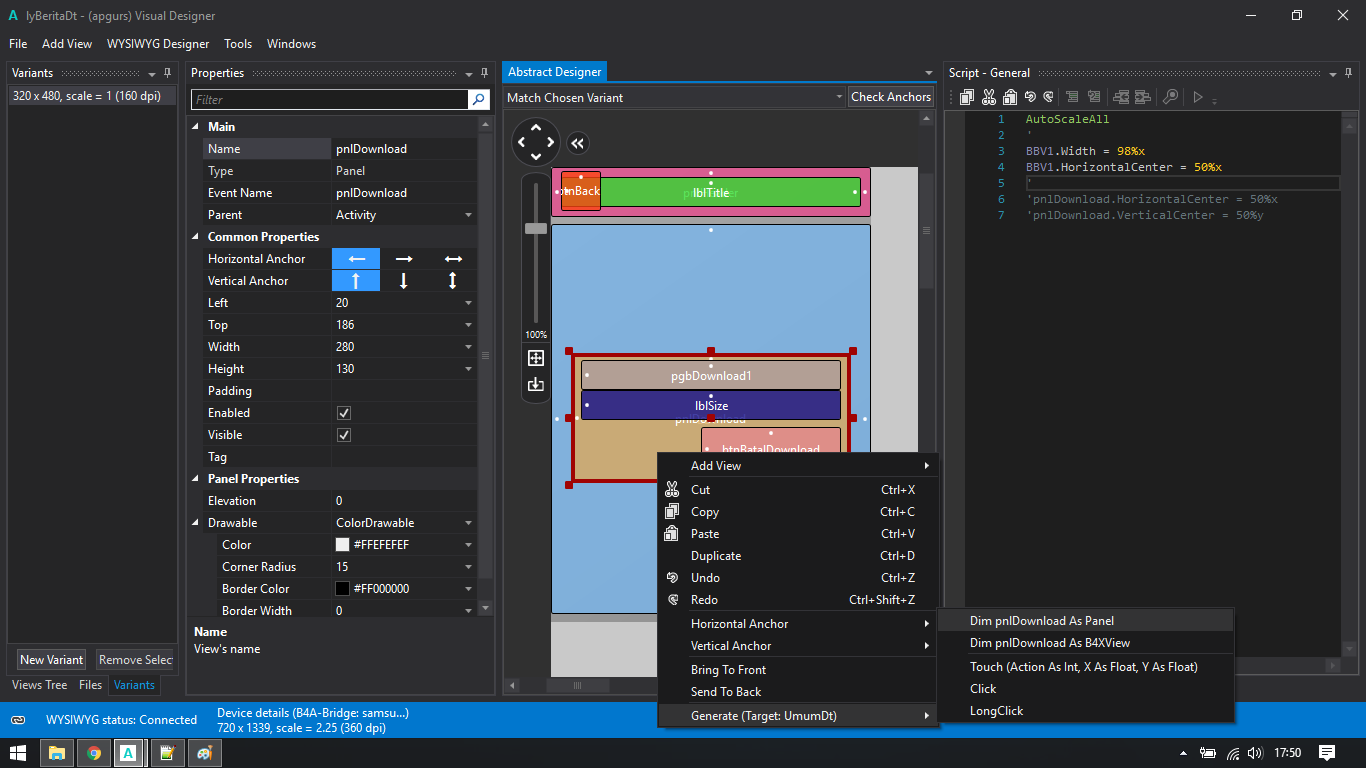Screen dimensions: 1366x768
Task: Click the Run script play icon
Action: pyautogui.click(x=1197, y=97)
